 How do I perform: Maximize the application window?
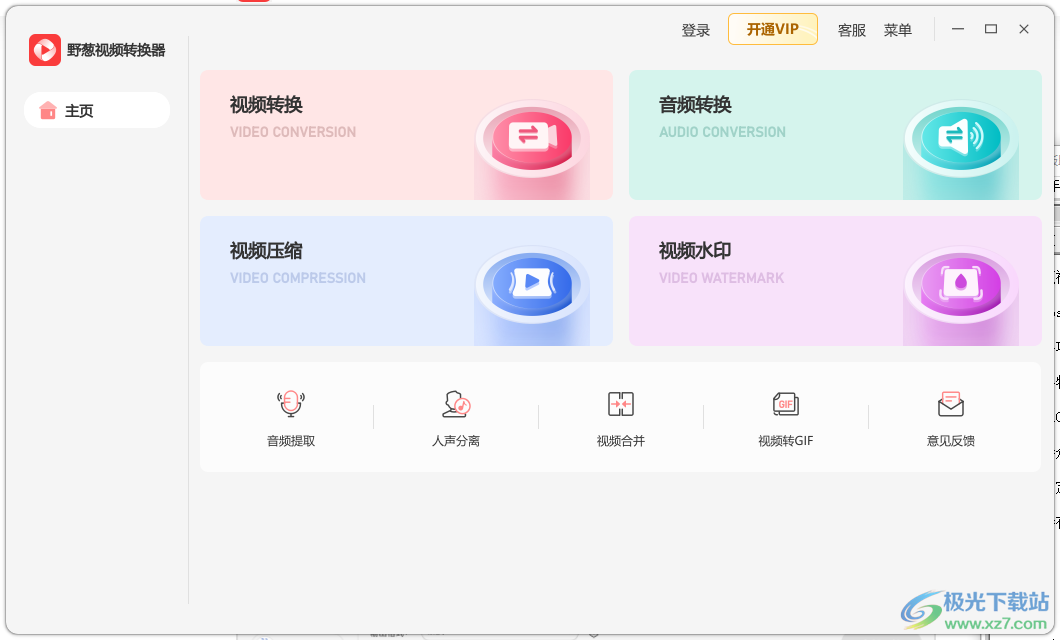pos(991,29)
